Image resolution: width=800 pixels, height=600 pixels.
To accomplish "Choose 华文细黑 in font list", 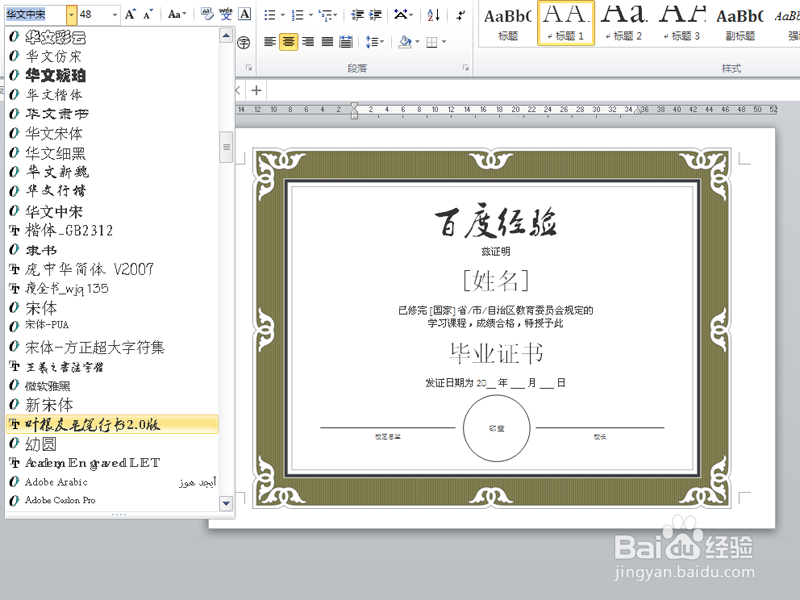I will 112,153.
